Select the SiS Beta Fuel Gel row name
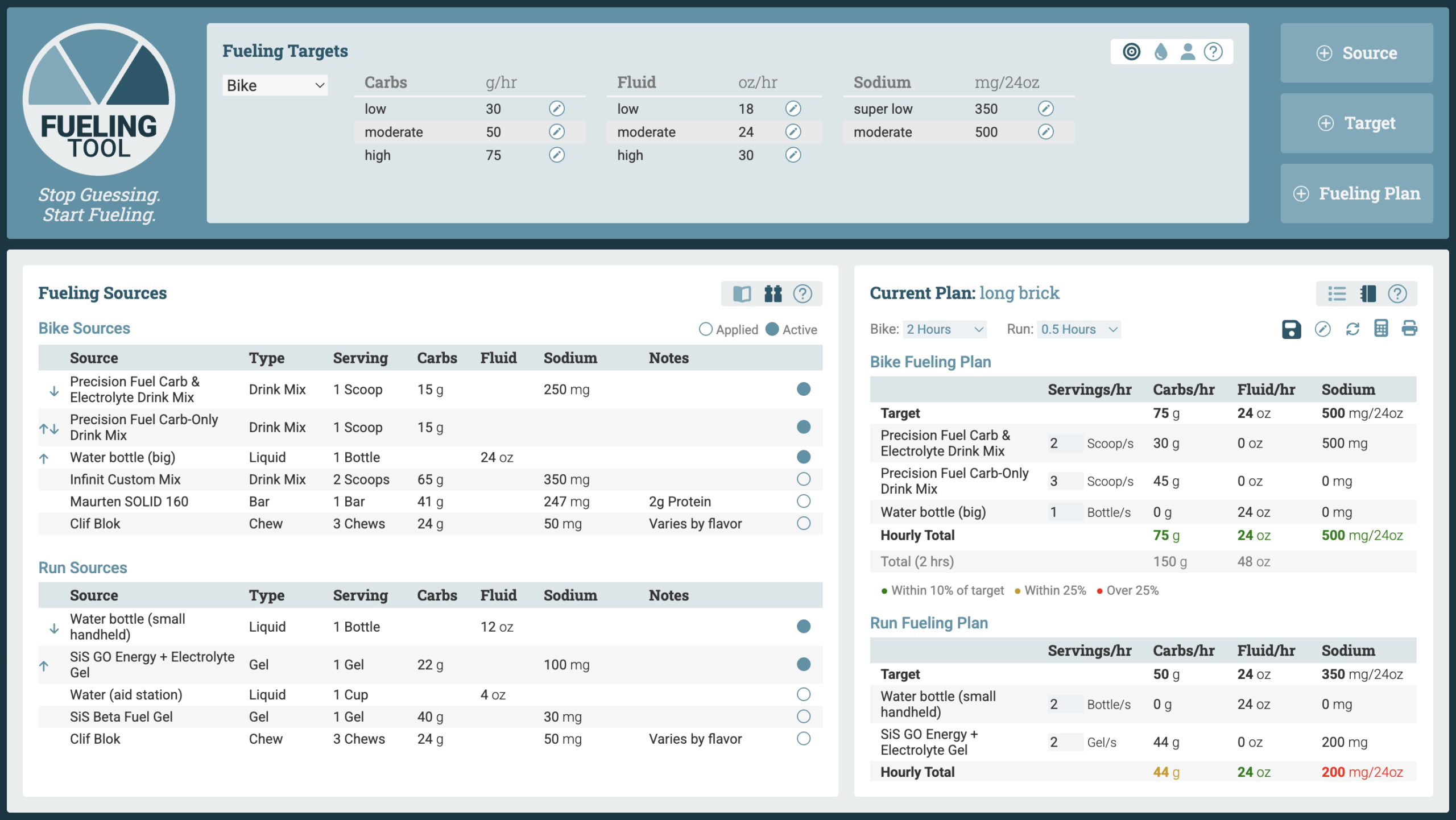This screenshot has width=1456, height=820. pos(121,717)
